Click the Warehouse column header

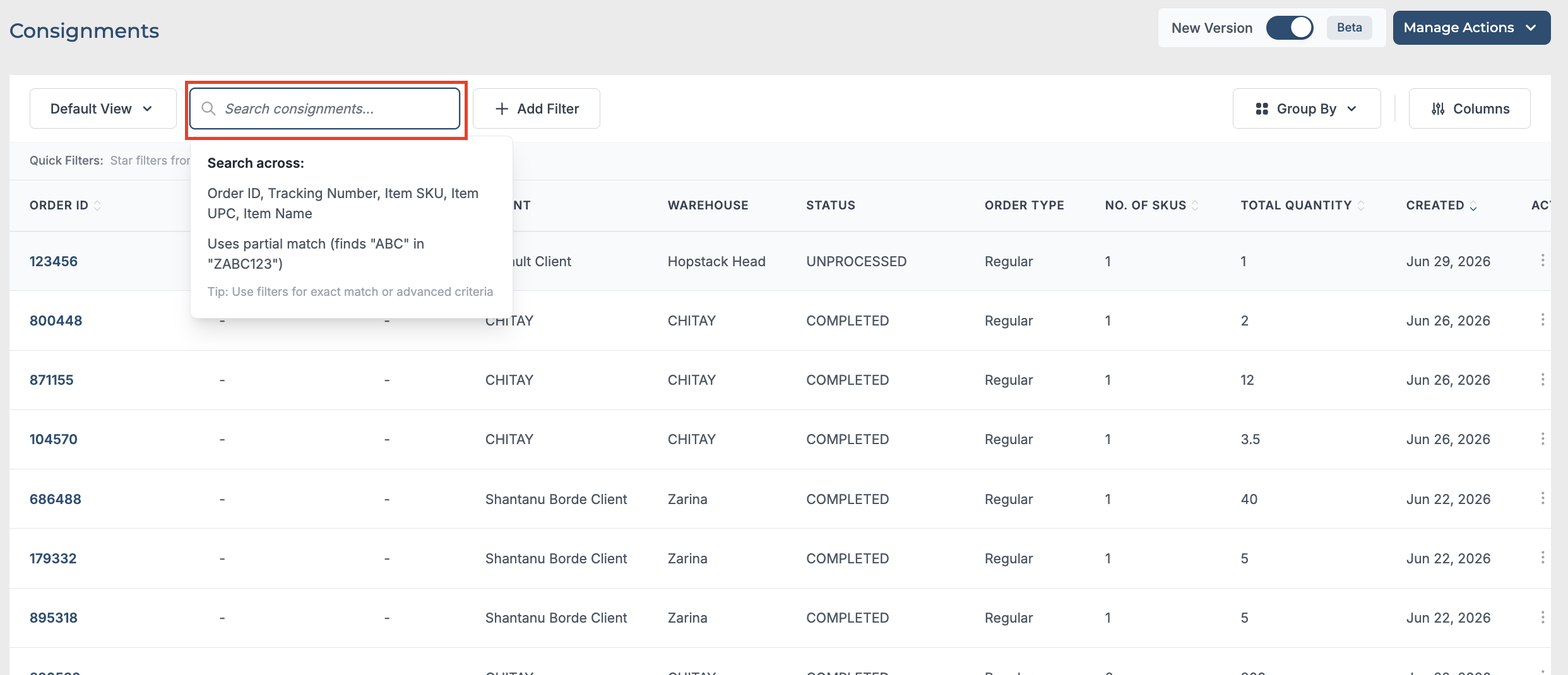point(708,206)
